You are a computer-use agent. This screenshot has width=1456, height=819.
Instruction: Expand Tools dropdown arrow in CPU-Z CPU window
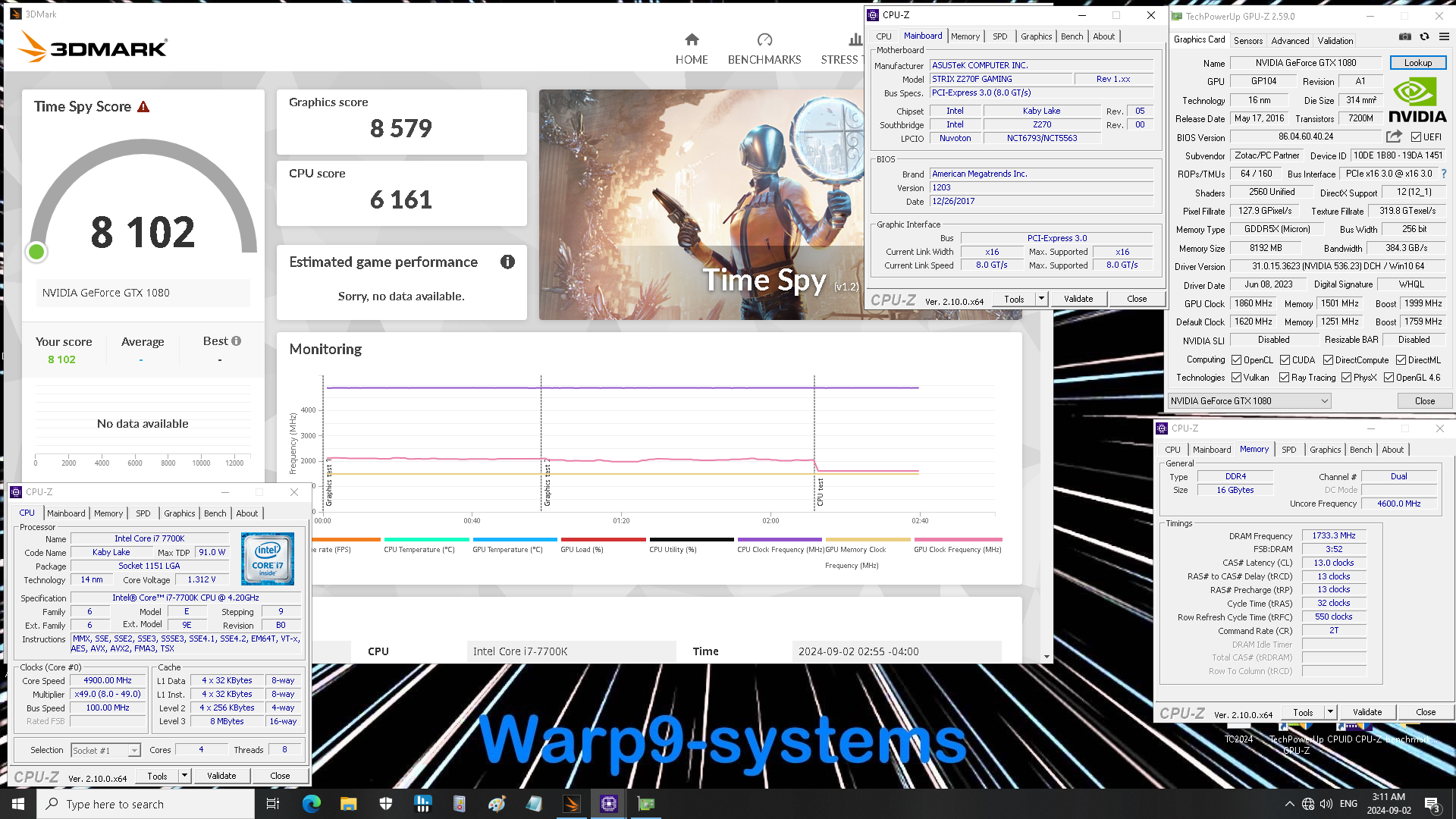pyautogui.click(x=184, y=776)
